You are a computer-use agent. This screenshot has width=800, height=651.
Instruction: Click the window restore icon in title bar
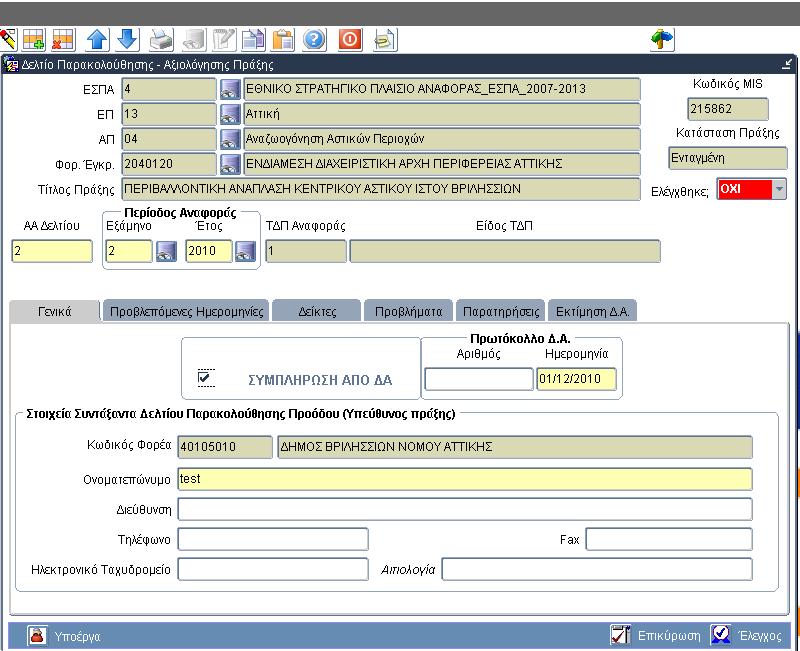tap(787, 64)
